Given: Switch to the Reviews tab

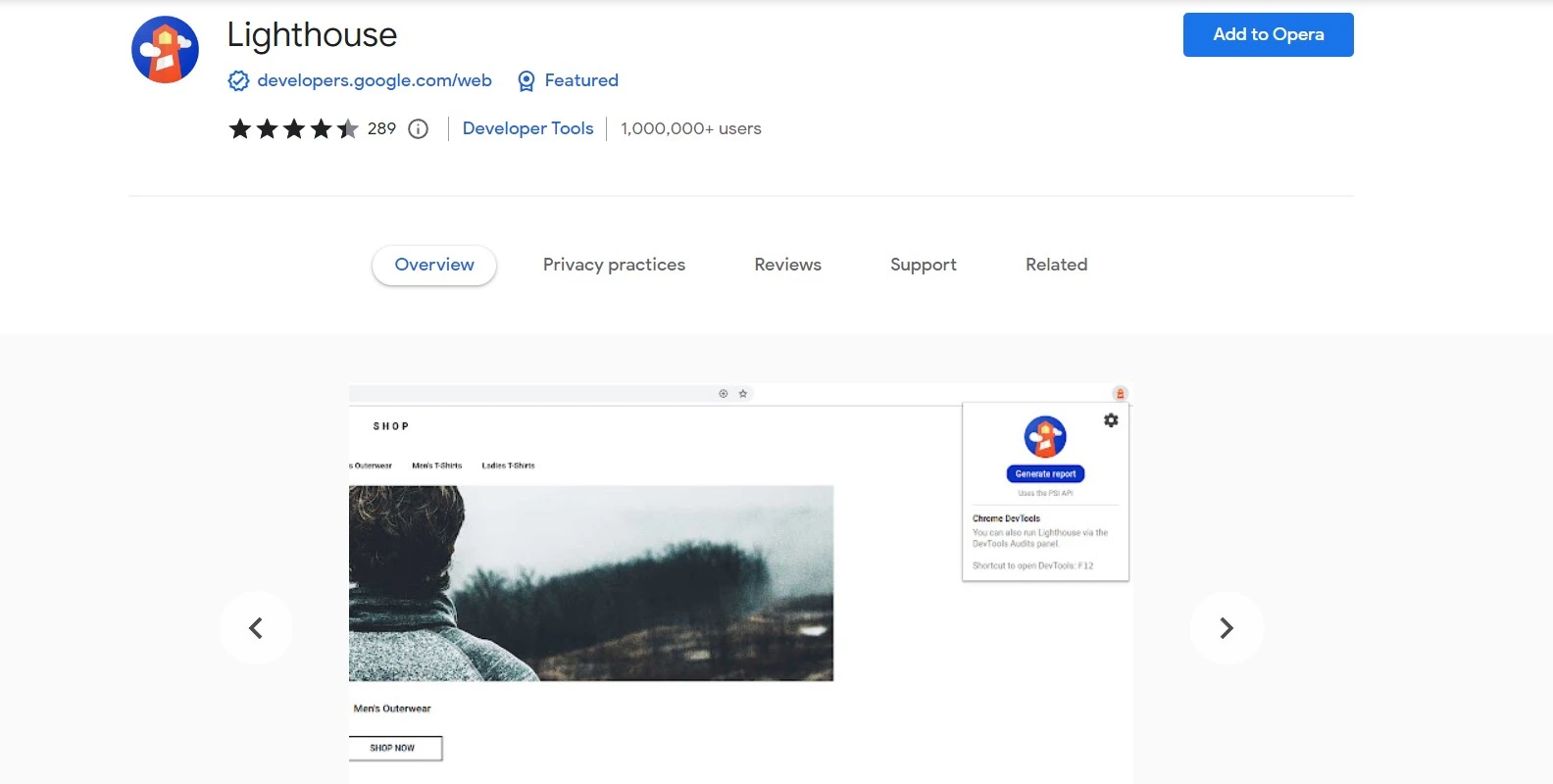Looking at the screenshot, I should 788,265.
